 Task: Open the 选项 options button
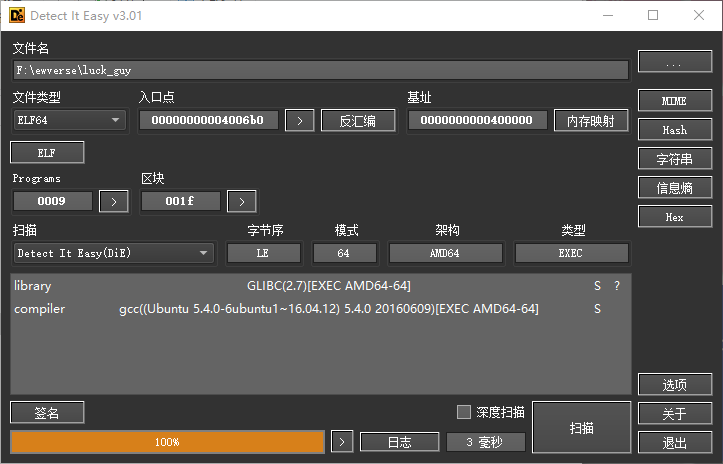pos(675,385)
